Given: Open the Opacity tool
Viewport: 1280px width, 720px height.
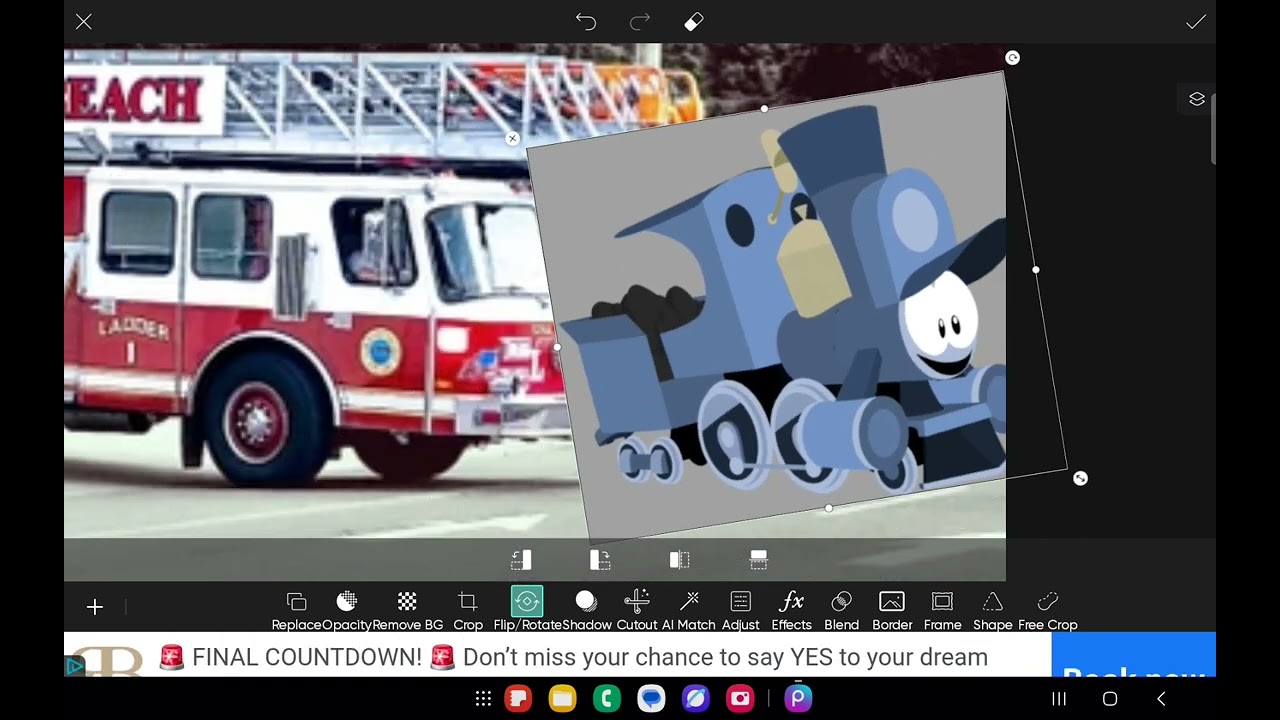Looking at the screenshot, I should tap(347, 610).
